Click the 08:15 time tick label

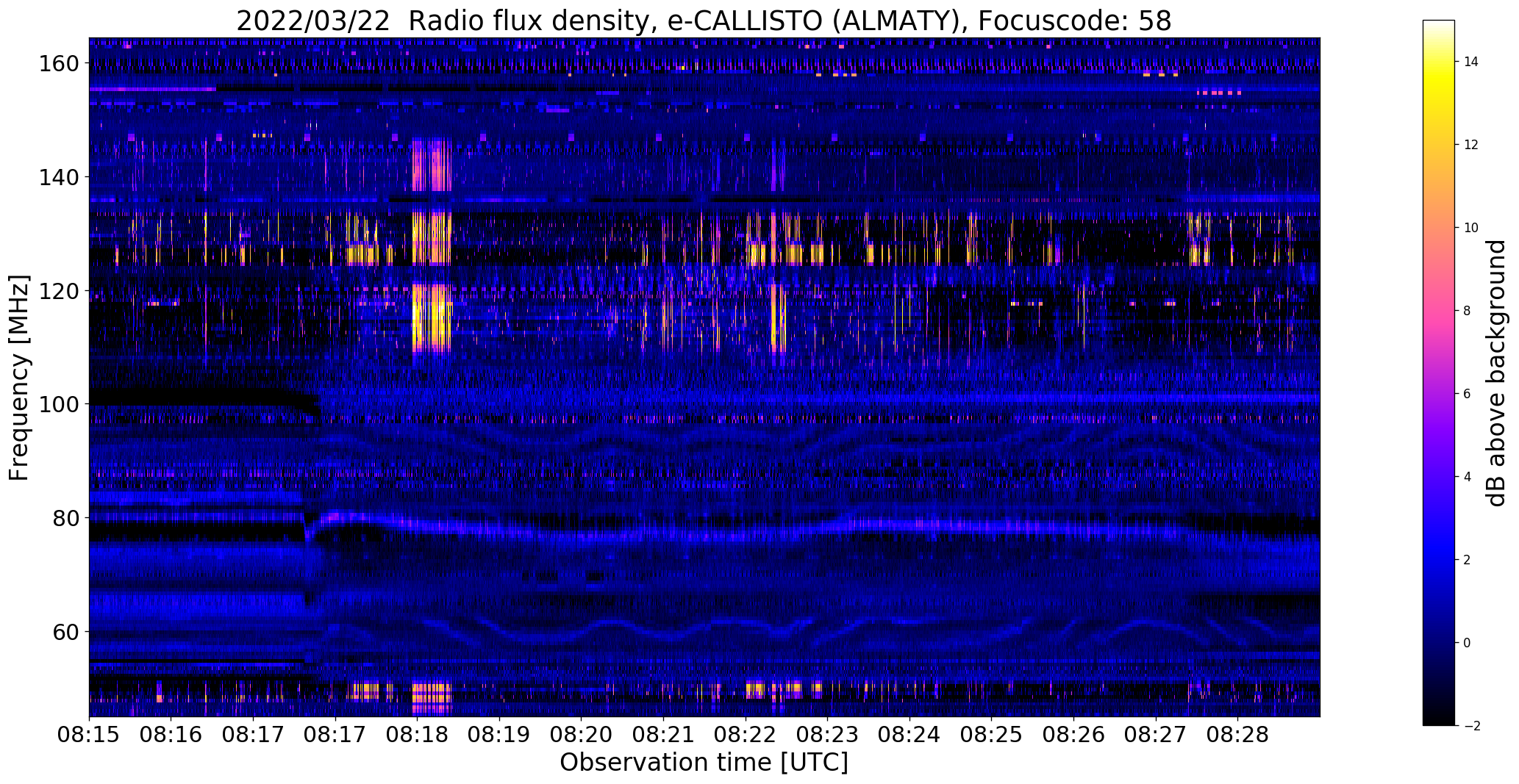pyautogui.click(x=89, y=735)
